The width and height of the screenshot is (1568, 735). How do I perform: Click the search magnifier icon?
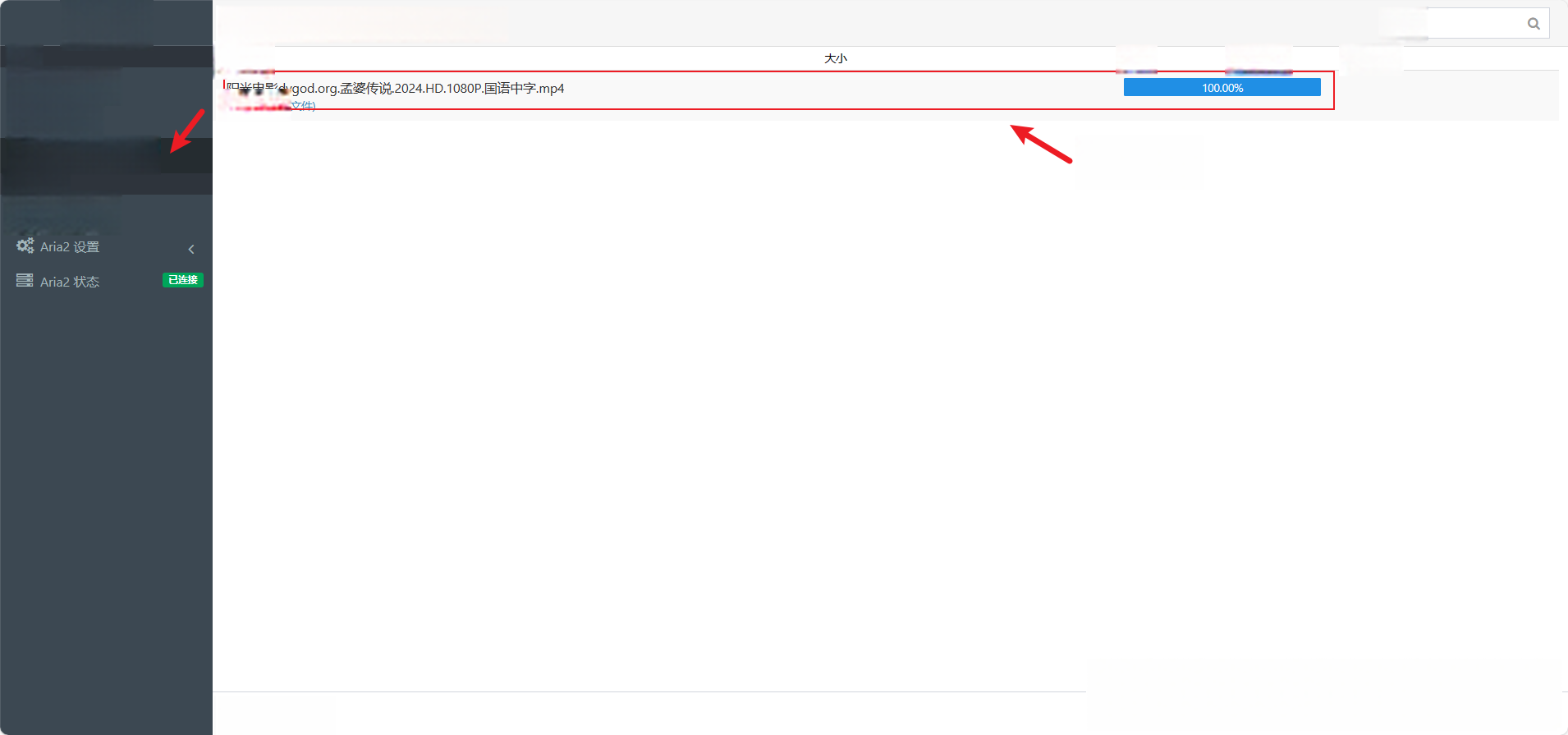pyautogui.click(x=1533, y=24)
